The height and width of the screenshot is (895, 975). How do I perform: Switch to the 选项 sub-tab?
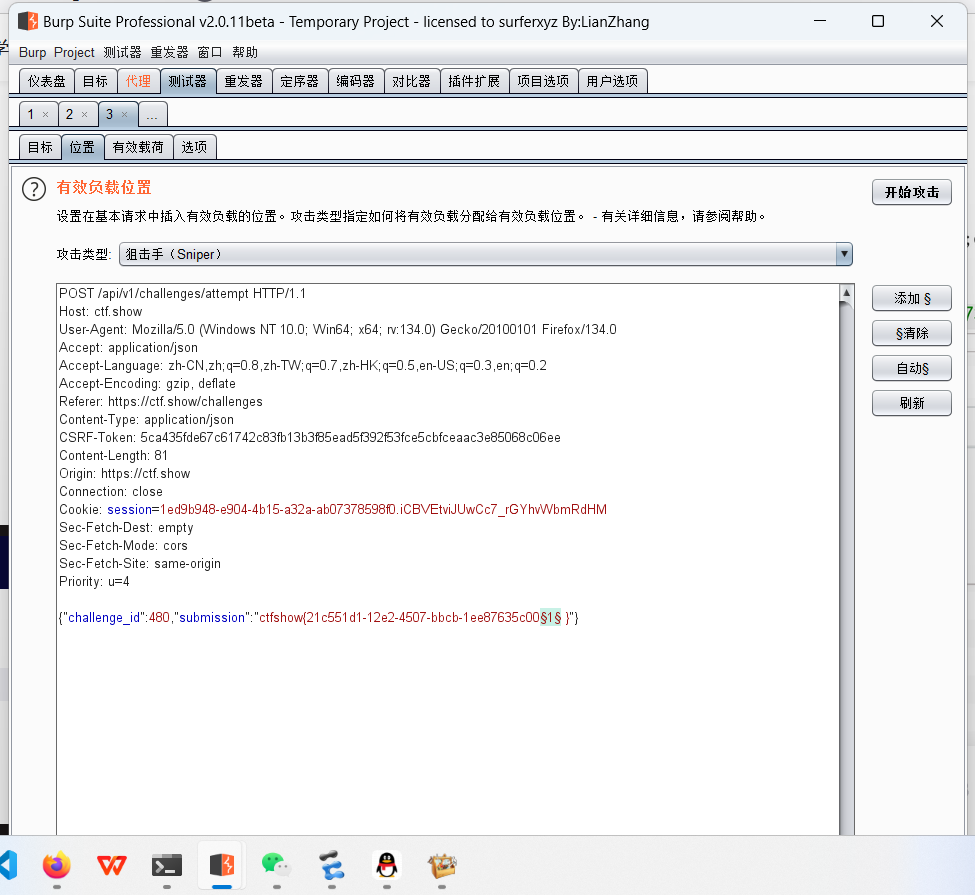pyautogui.click(x=195, y=147)
